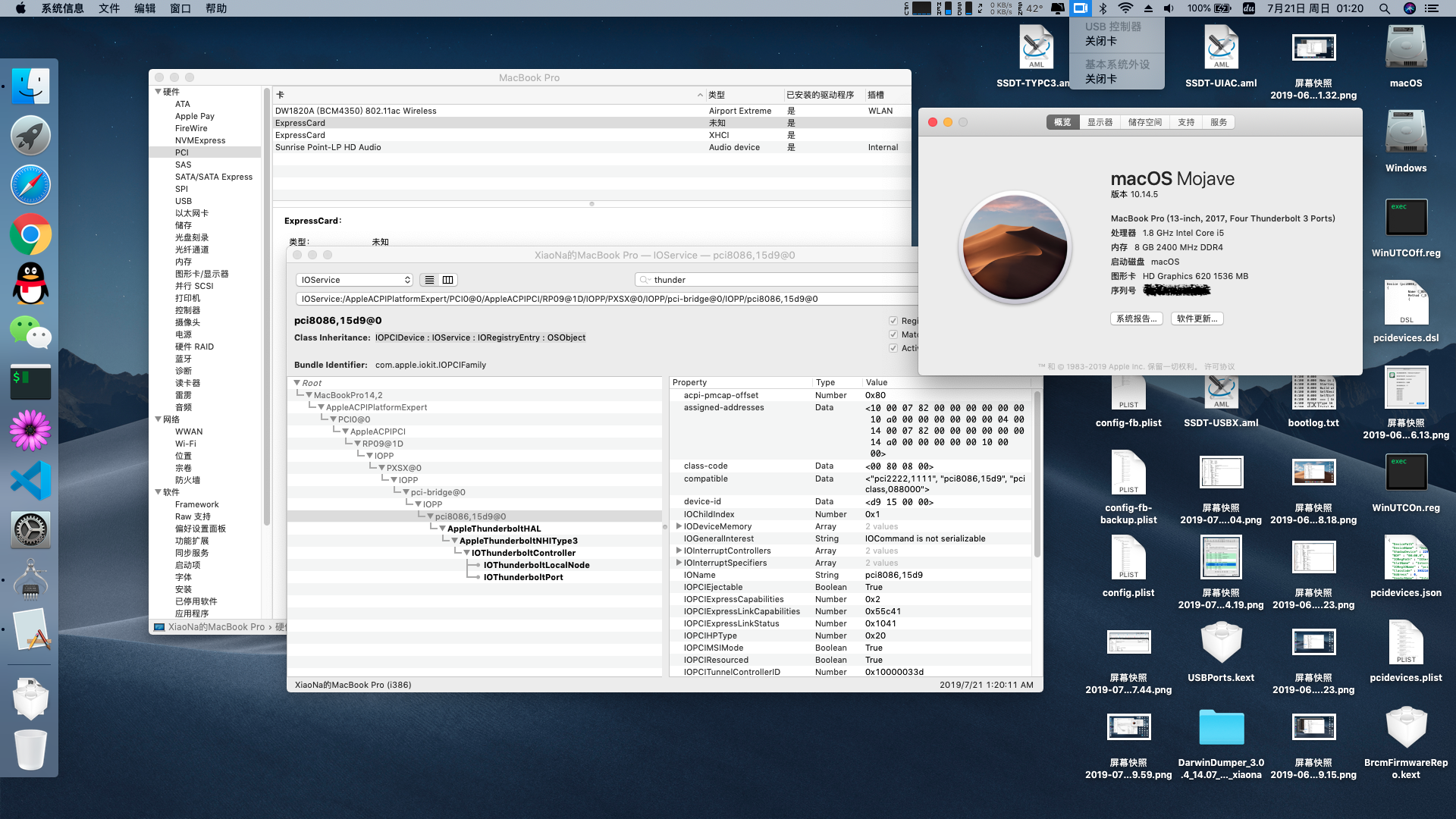Viewport: 1456px width, 819px height.
Task: Open Wi-Fi status menu in menu bar
Action: [1125, 8]
